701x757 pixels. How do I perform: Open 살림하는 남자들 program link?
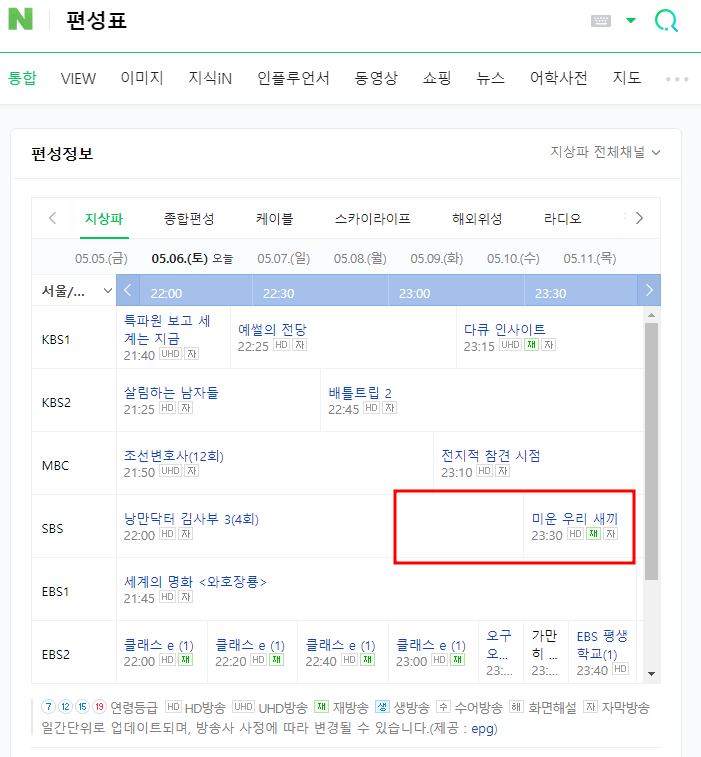tap(171, 393)
